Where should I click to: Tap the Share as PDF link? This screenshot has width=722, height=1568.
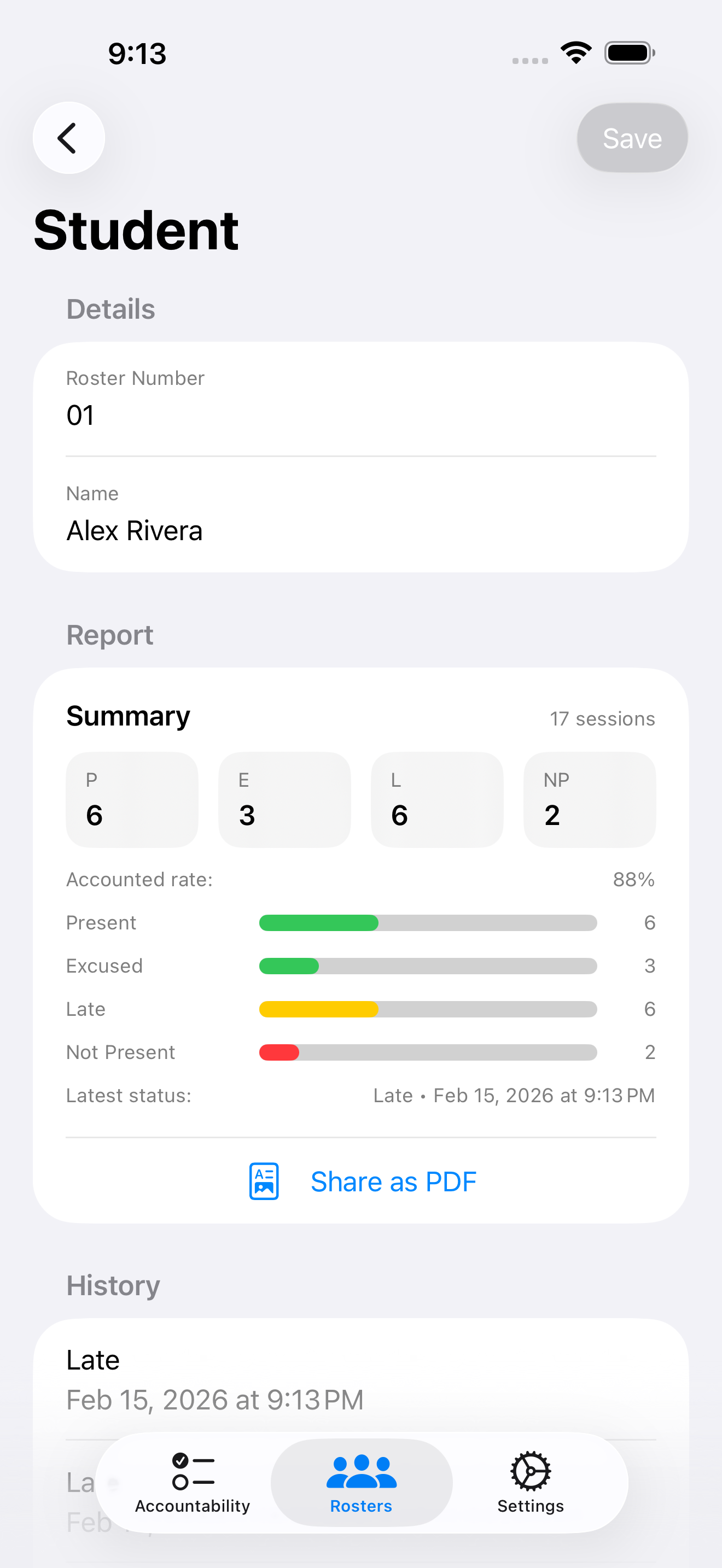tap(393, 1181)
